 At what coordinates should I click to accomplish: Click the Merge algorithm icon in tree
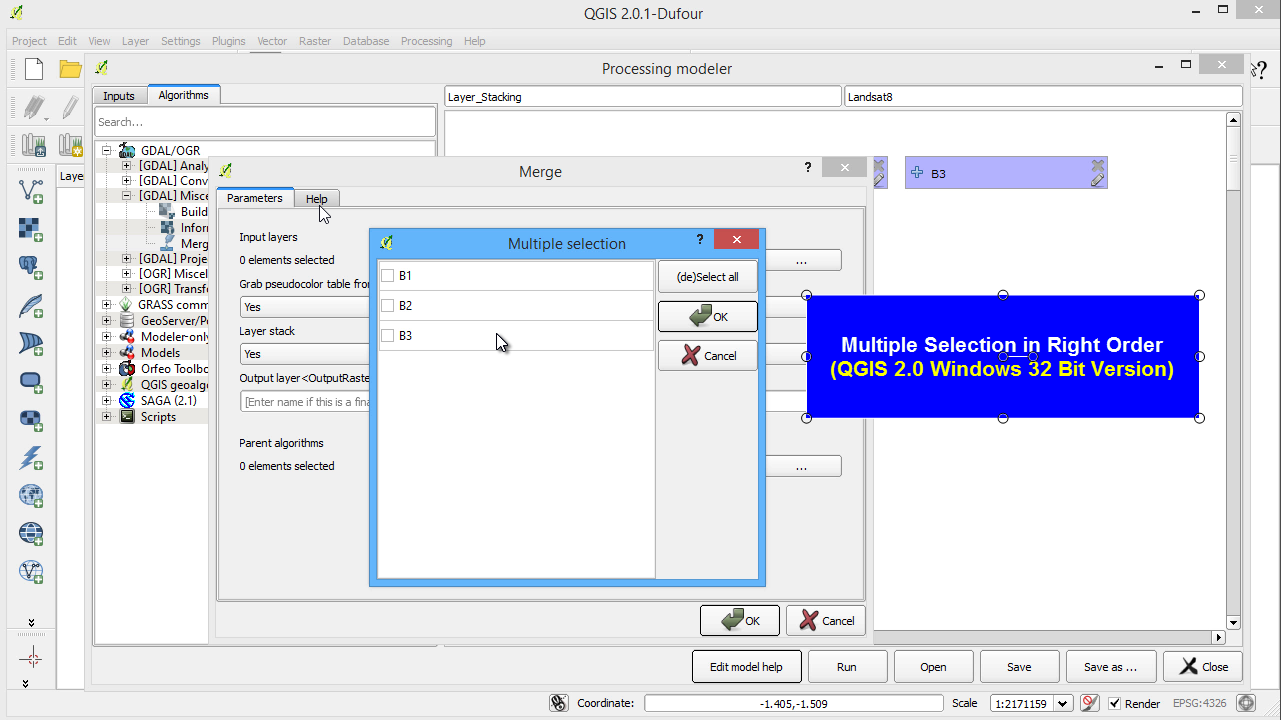[x=167, y=243]
